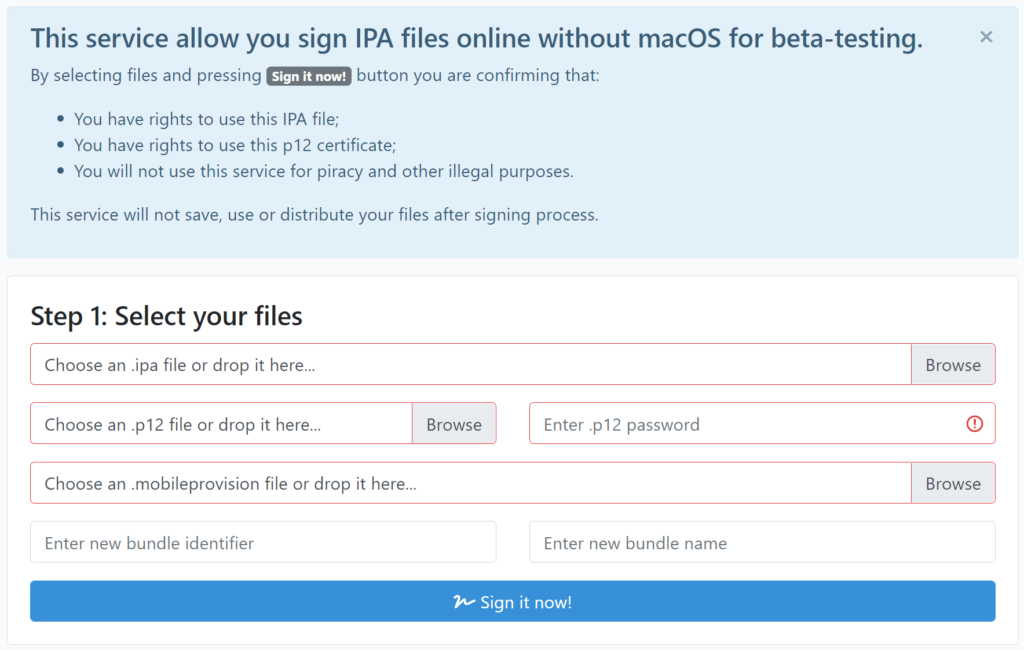Click the signature icon on the sign button

[x=463, y=602]
